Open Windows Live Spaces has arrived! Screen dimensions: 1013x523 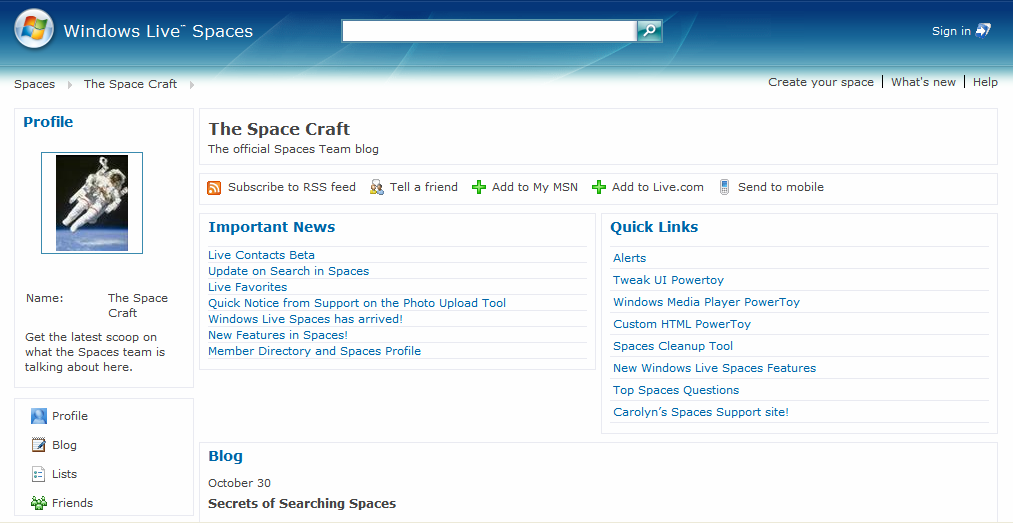[x=306, y=319]
